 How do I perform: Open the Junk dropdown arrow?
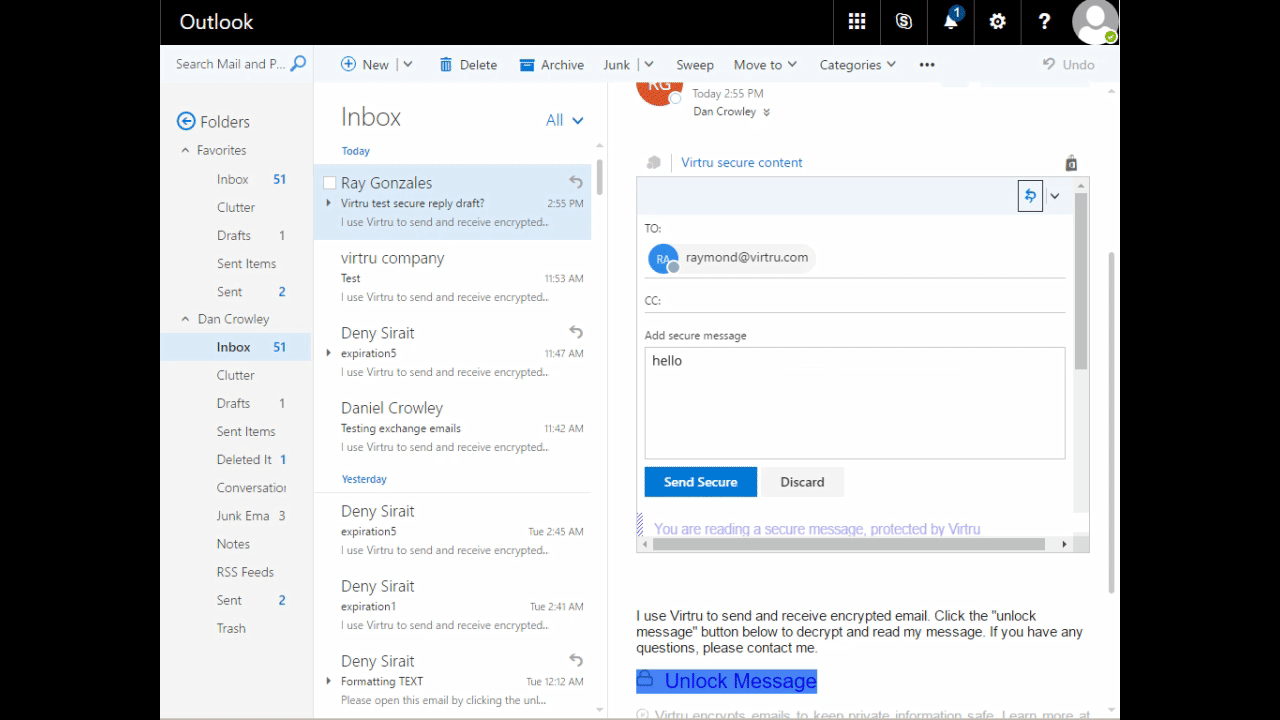coord(649,64)
